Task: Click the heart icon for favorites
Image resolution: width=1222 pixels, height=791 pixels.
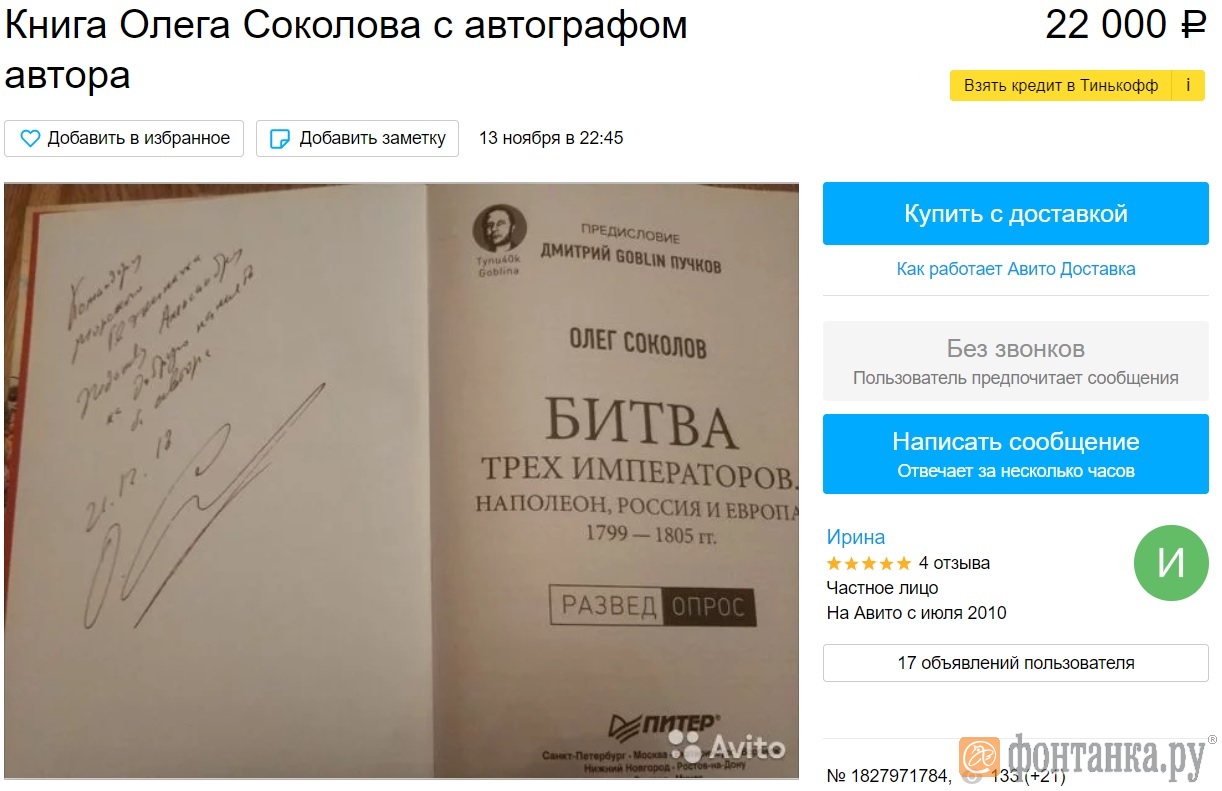Action: click(30, 138)
